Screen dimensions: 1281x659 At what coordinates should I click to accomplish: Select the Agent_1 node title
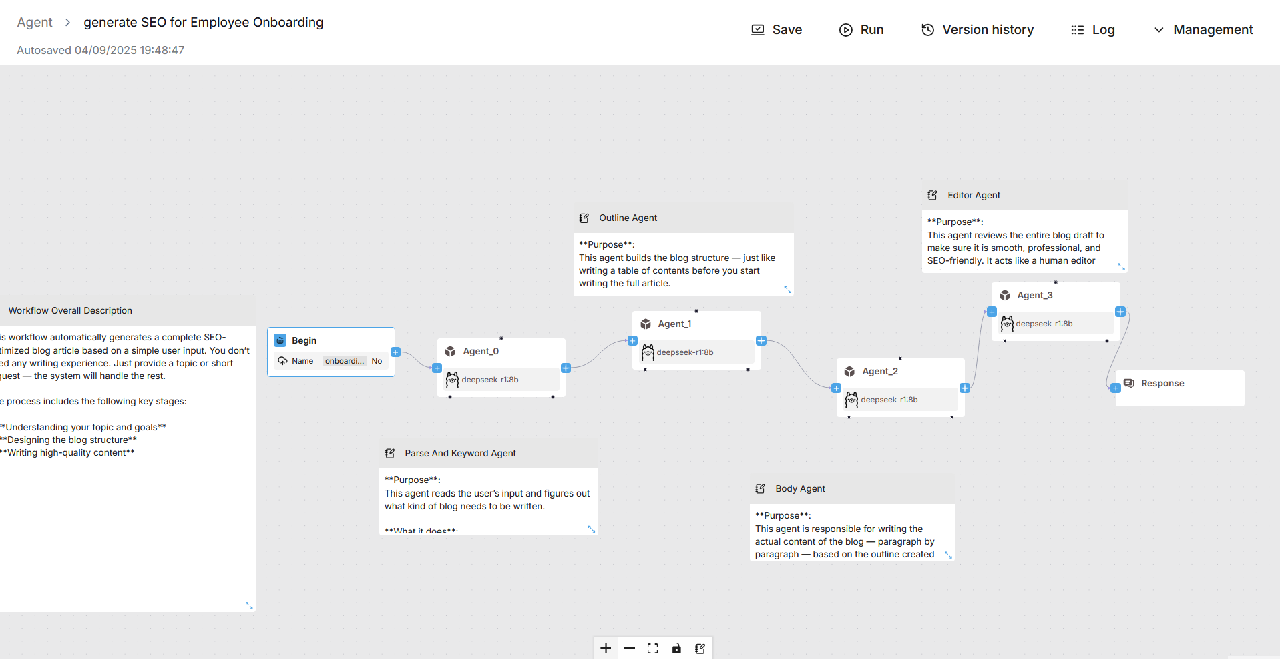674,324
